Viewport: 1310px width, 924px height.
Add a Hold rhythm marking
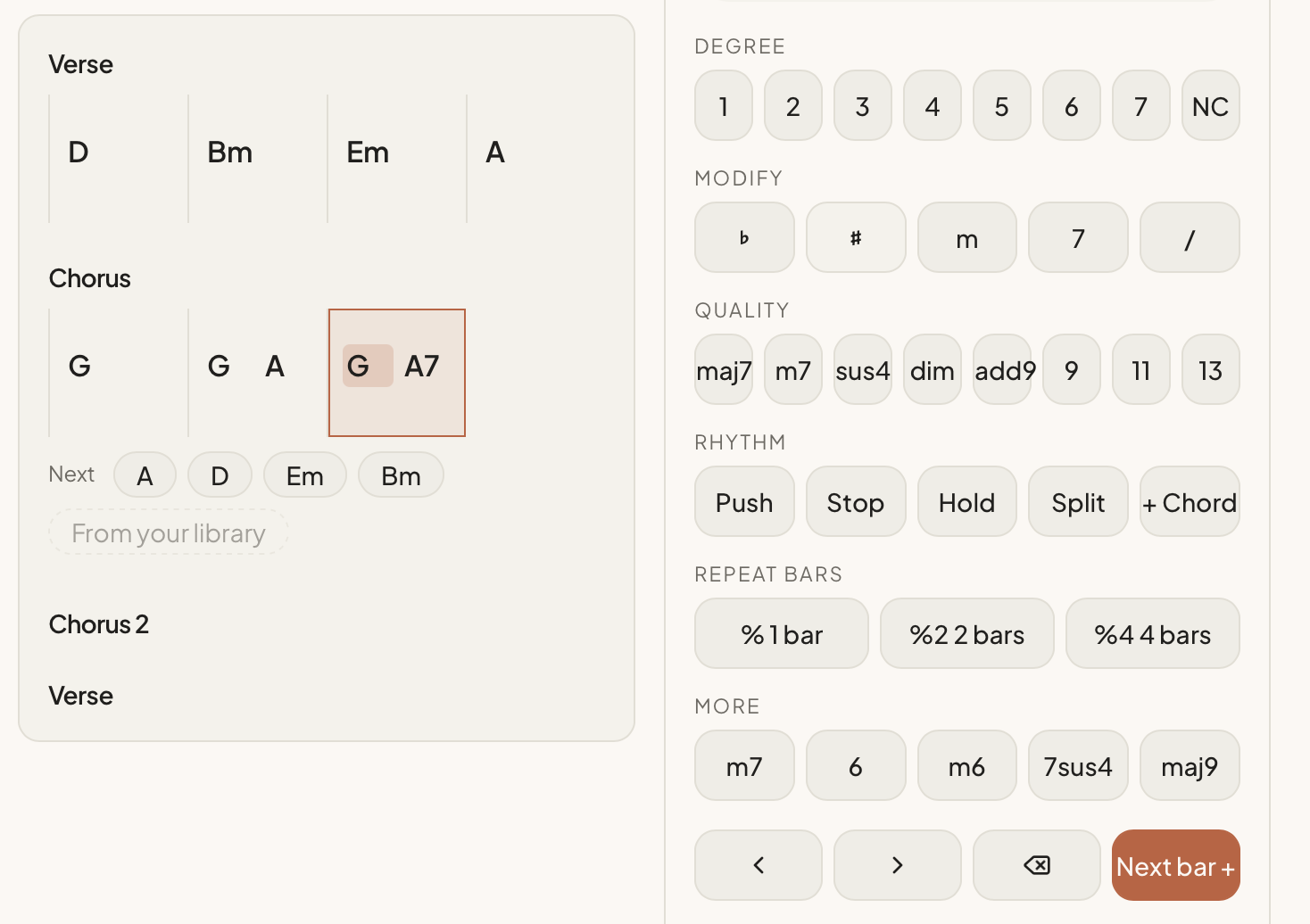click(x=967, y=501)
